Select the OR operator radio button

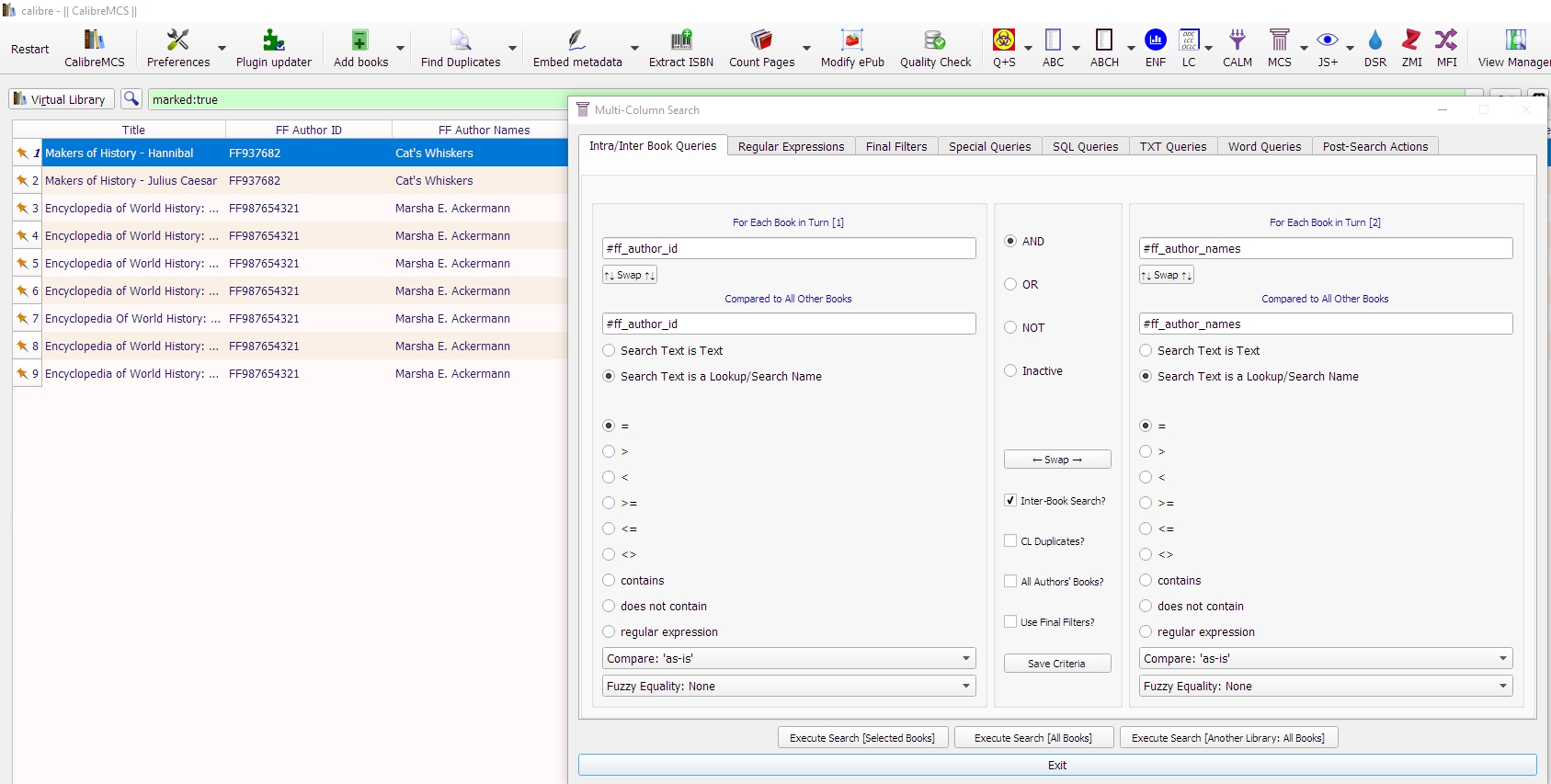pos(1010,285)
